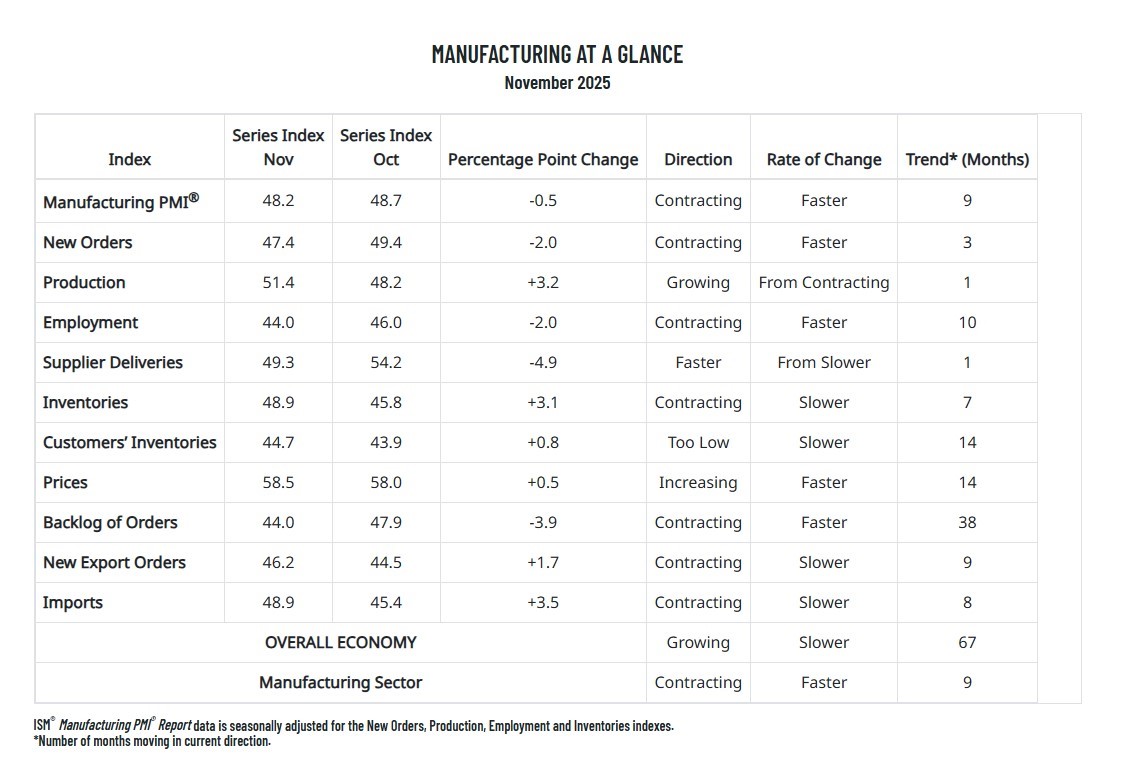This screenshot has width=1137, height=760.
Task: Select the New Orders row label
Action: pos(87,242)
